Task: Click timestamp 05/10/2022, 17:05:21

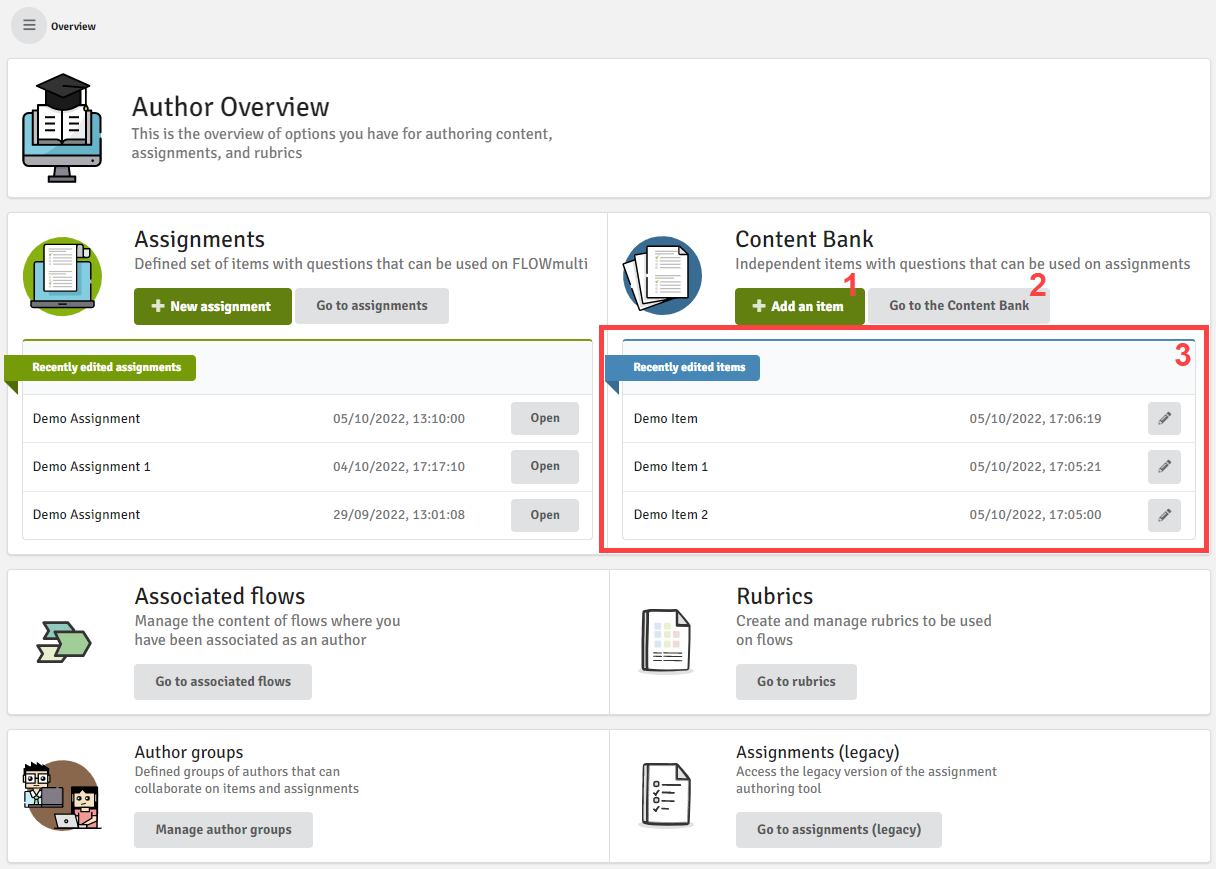Action: pos(1035,467)
